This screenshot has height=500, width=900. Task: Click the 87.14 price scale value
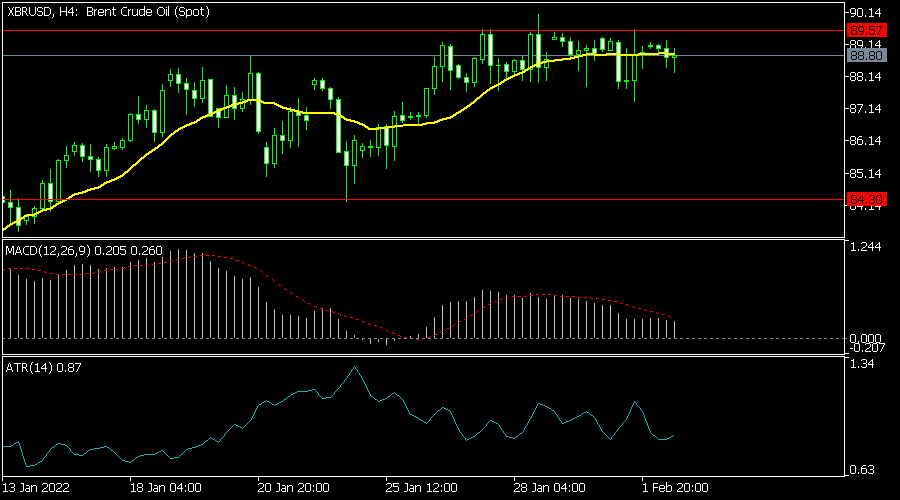(x=865, y=109)
